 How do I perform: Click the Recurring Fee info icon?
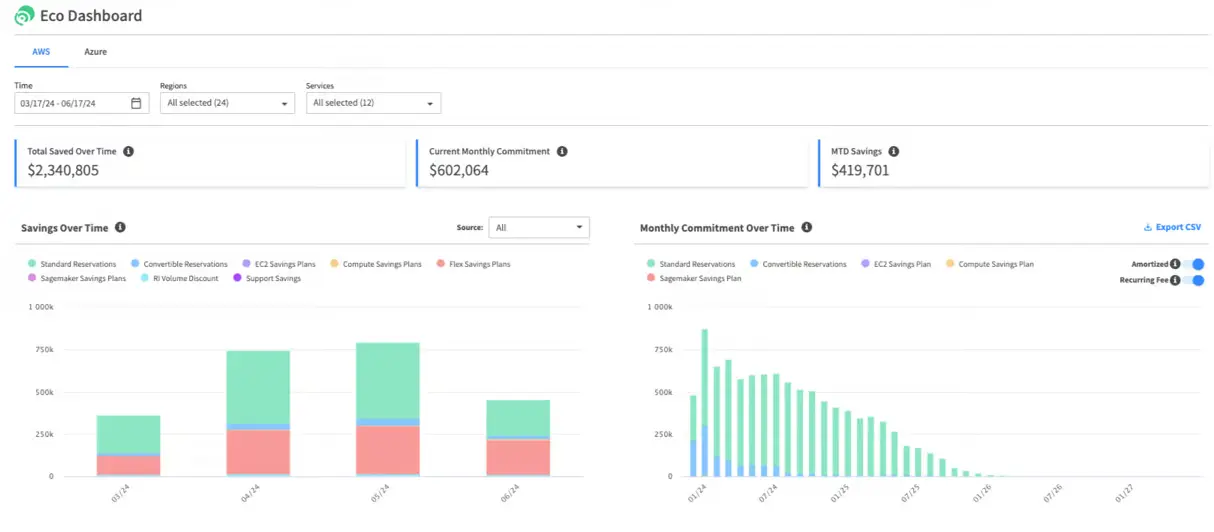(x=1175, y=280)
